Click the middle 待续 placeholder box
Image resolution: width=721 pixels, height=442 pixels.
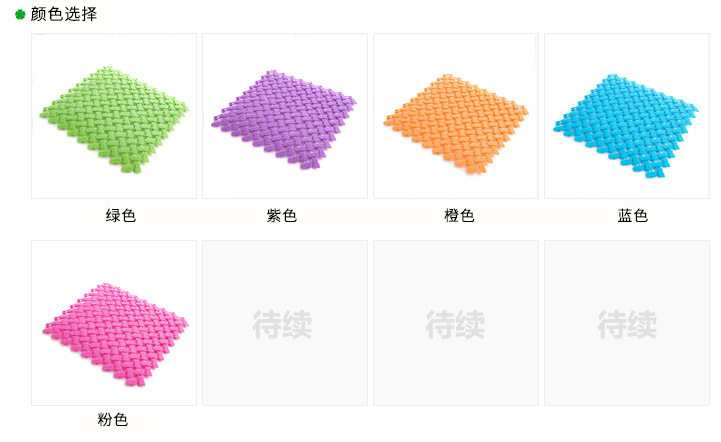click(456, 323)
